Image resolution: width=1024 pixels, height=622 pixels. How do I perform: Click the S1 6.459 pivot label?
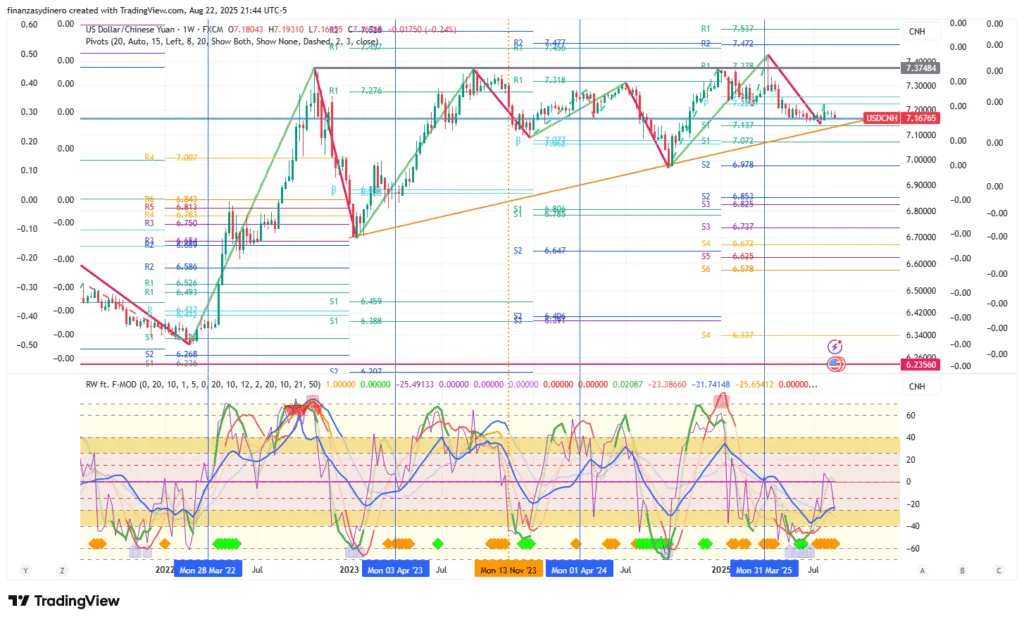pyautogui.click(x=355, y=301)
